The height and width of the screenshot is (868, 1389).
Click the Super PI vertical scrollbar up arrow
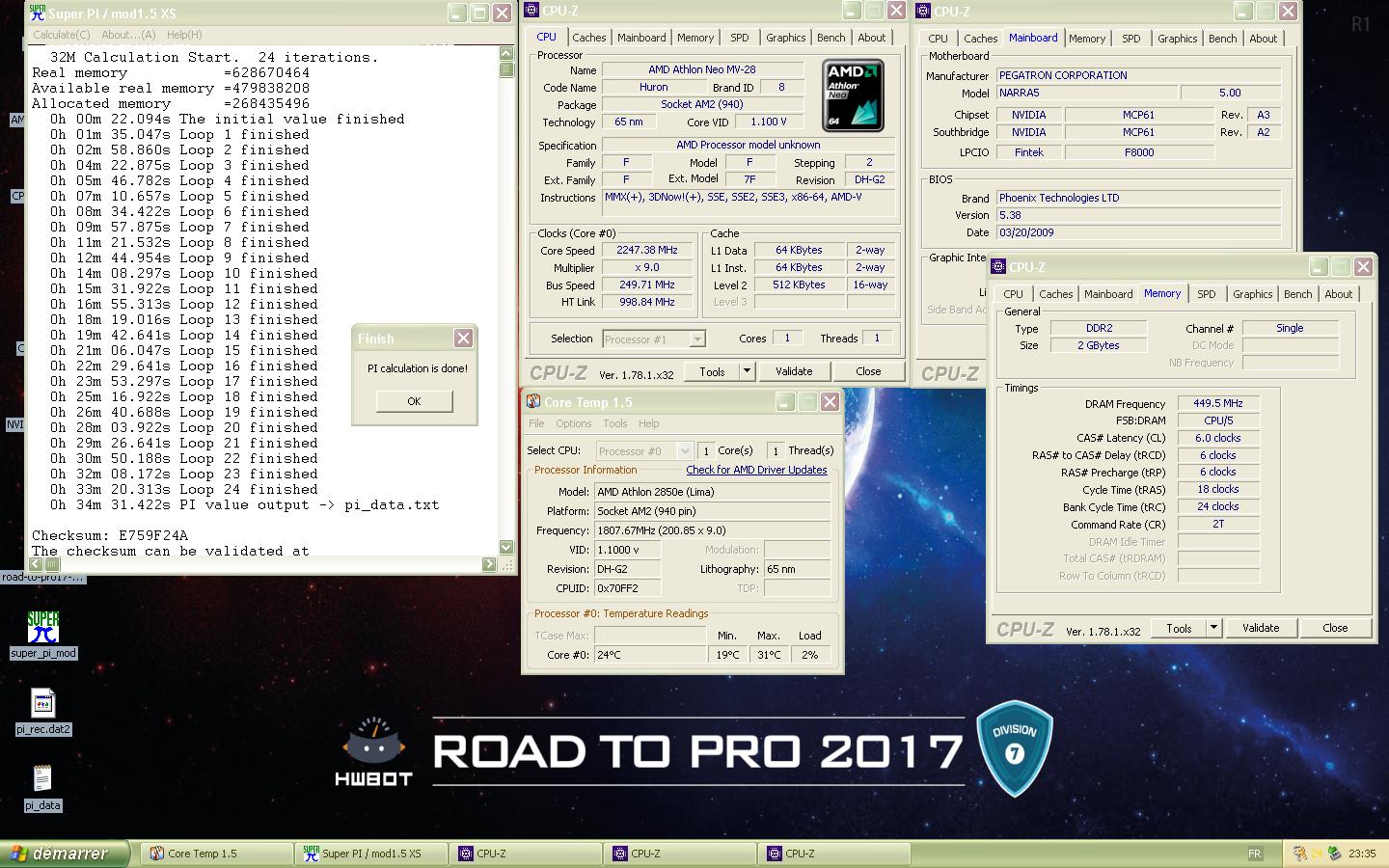click(x=506, y=54)
